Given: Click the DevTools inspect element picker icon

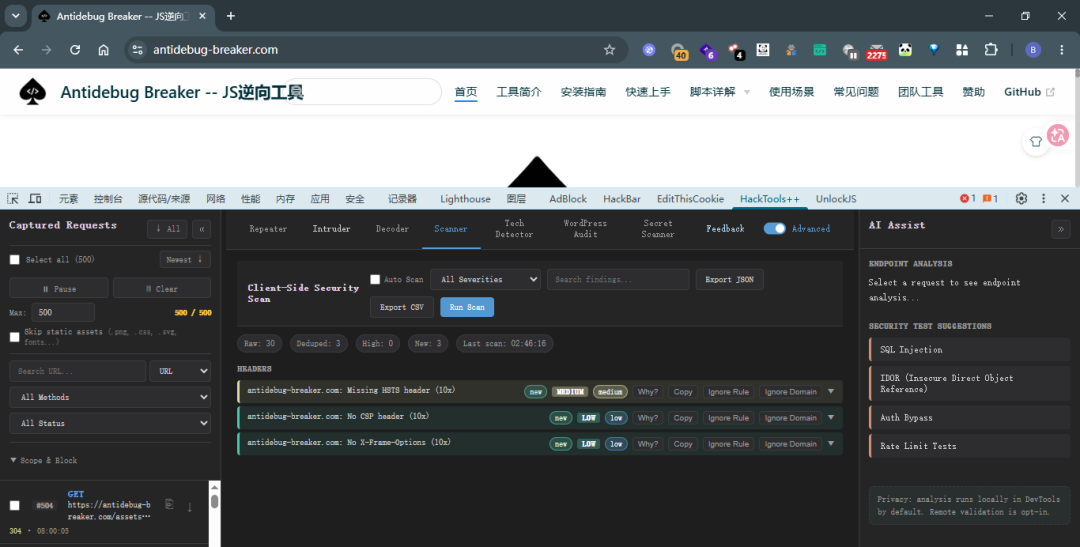Looking at the screenshot, I should pyautogui.click(x=12, y=198).
